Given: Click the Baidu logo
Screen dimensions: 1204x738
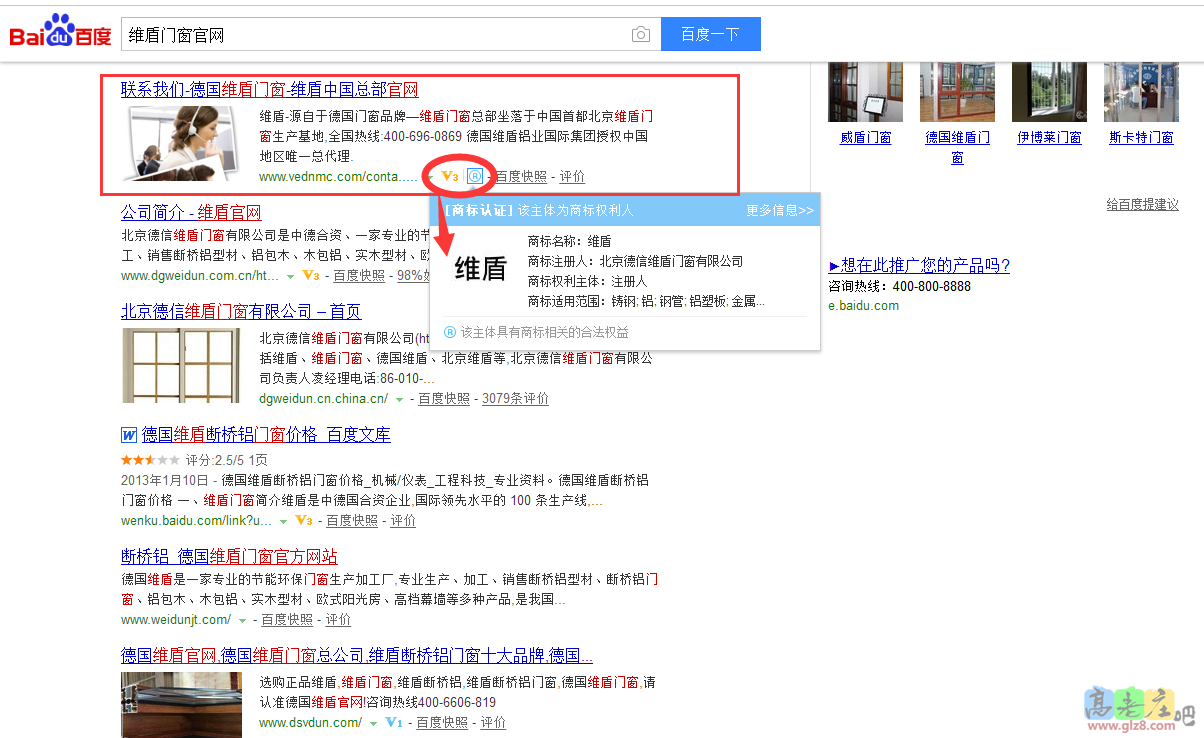Looking at the screenshot, I should [x=60, y=34].
